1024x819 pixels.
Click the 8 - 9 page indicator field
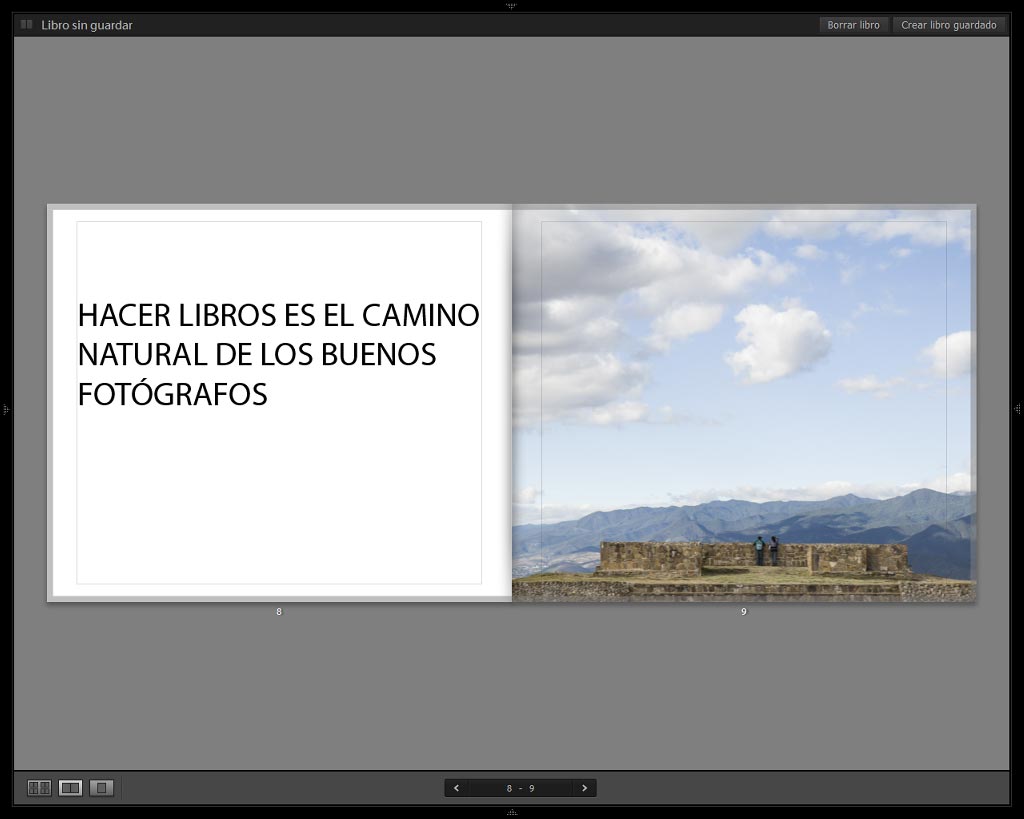coord(520,788)
